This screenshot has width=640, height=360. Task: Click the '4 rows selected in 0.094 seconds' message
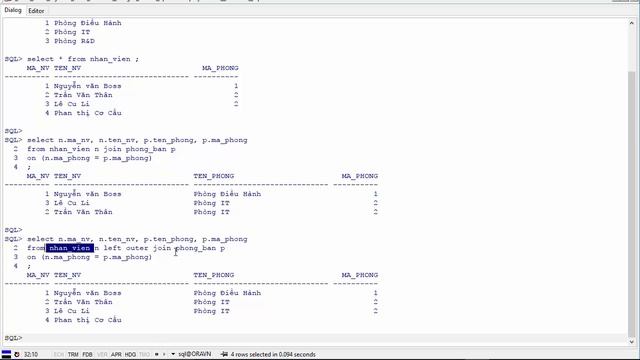pyautogui.click(x=273, y=354)
